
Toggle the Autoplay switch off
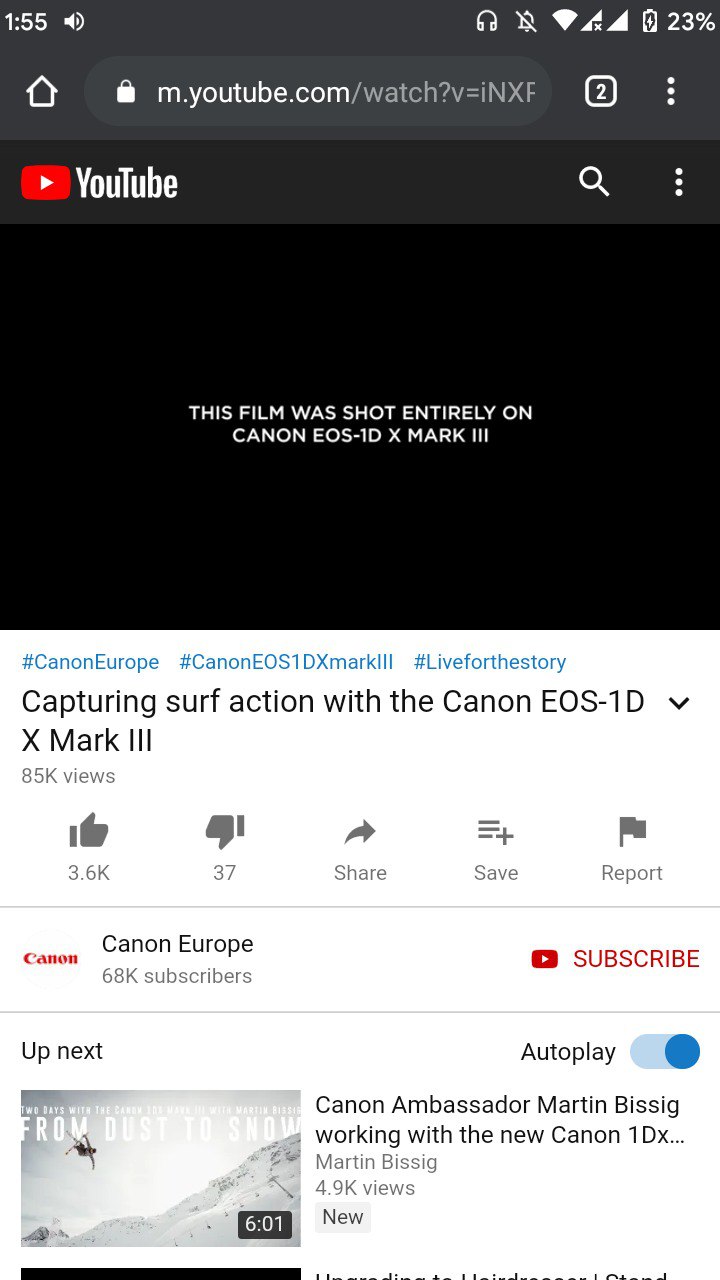click(665, 1052)
